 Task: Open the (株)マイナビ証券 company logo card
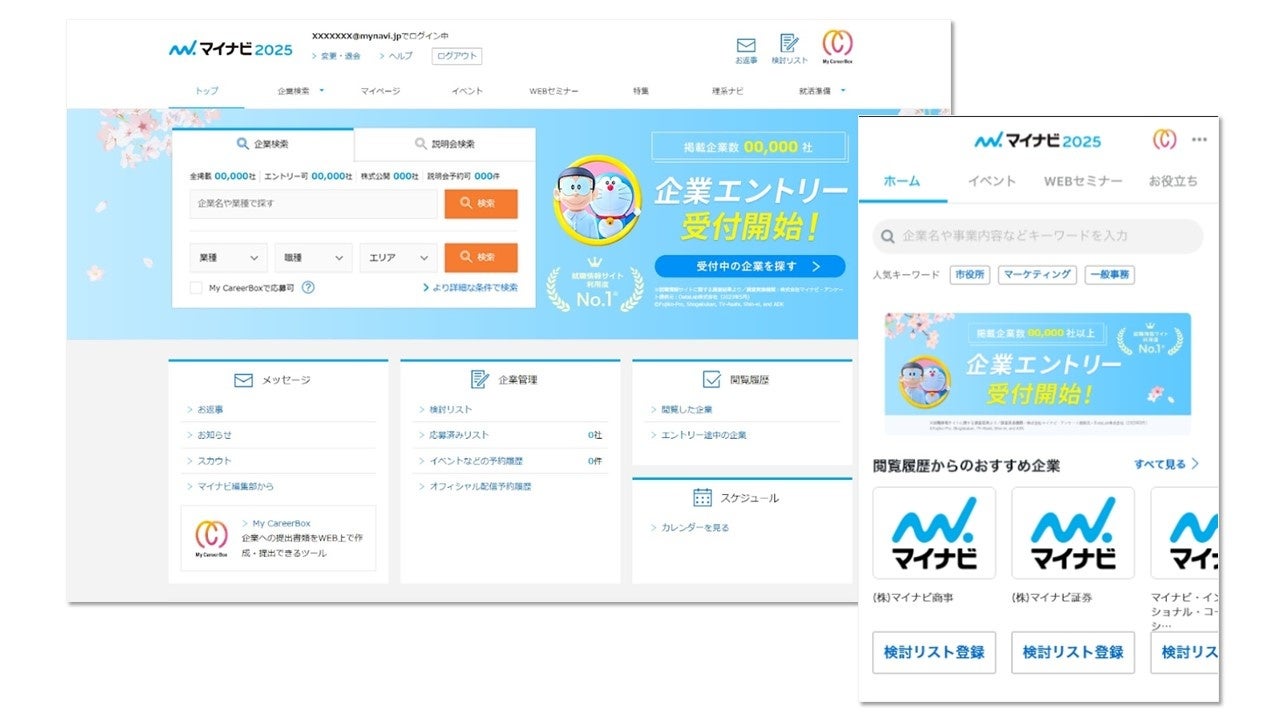pos(1073,533)
